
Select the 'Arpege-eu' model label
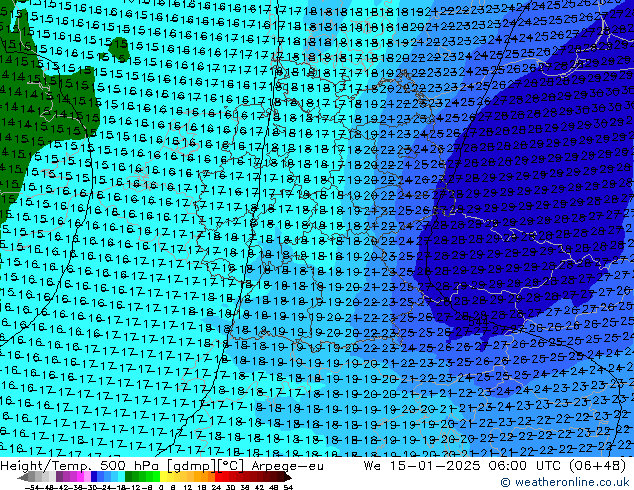(x=287, y=466)
